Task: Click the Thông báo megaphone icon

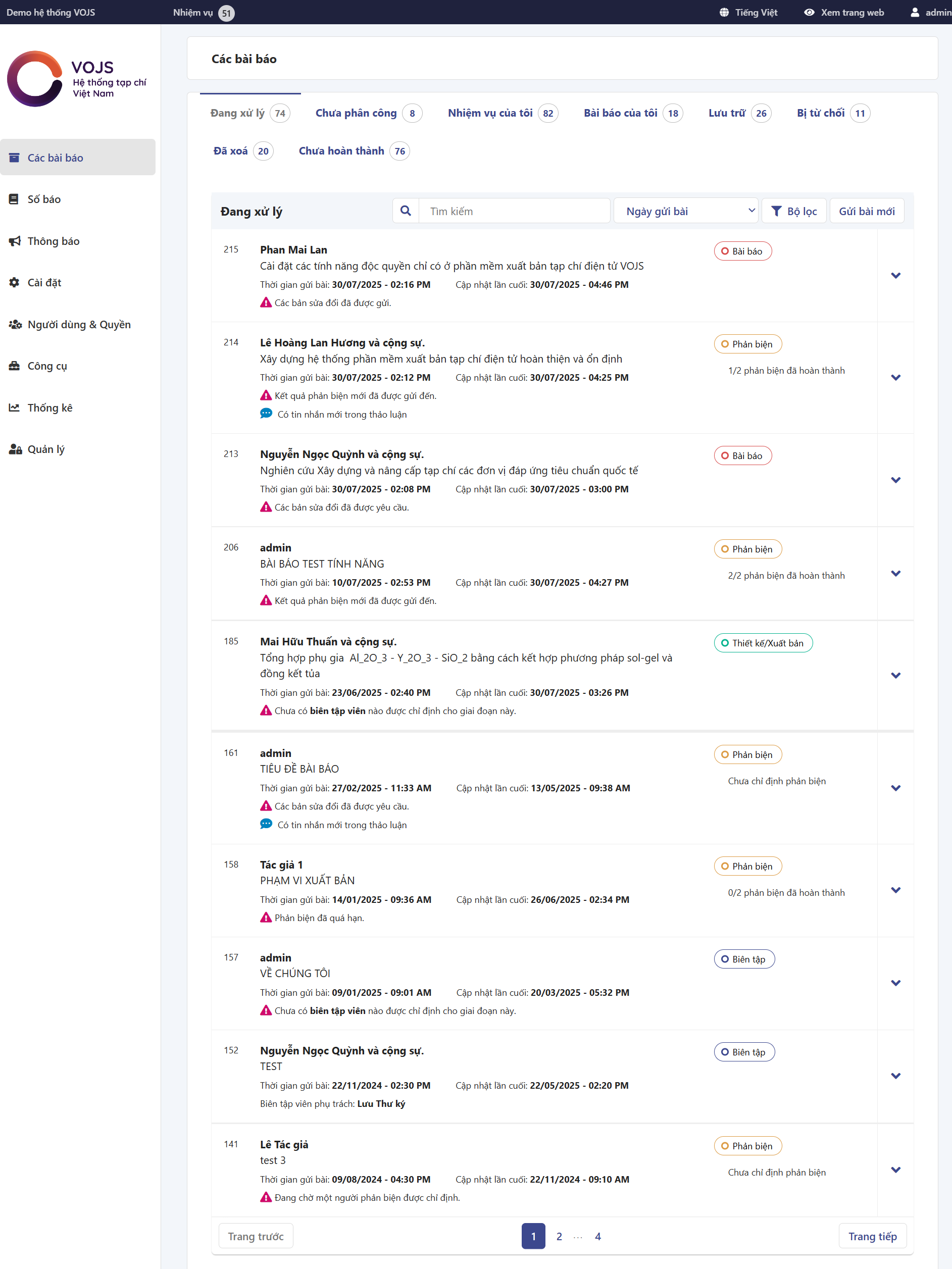Action: click(14, 241)
